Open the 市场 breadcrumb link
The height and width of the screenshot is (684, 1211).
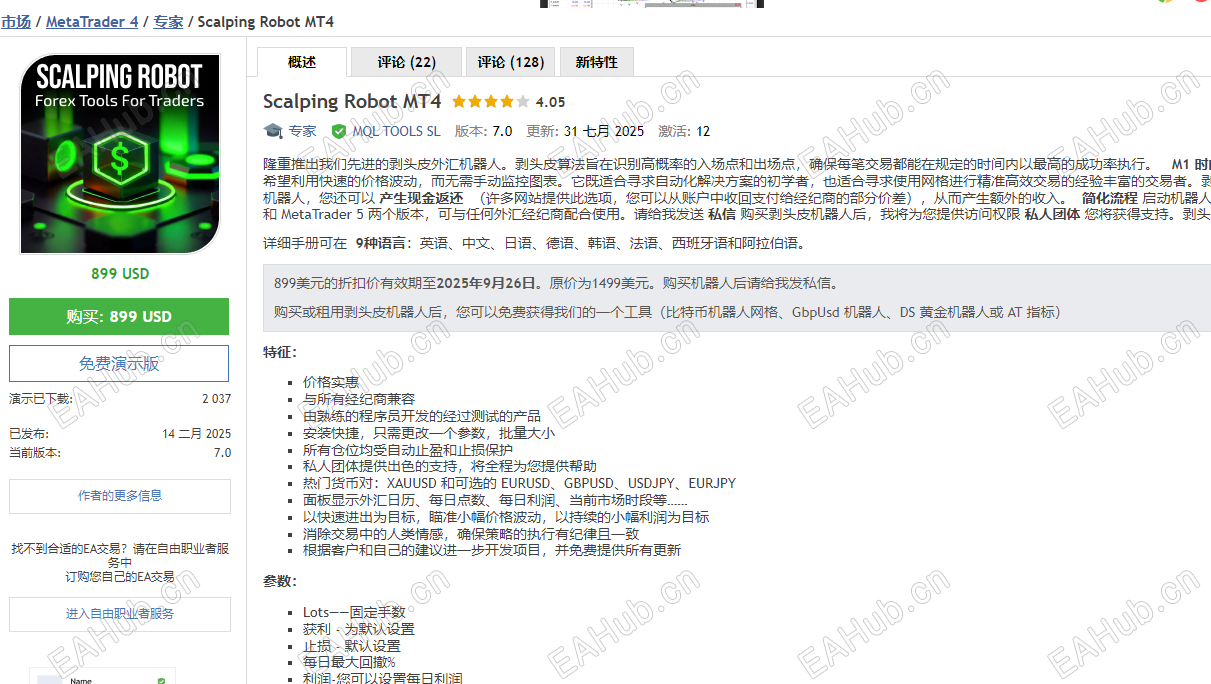pyautogui.click(x=16, y=21)
